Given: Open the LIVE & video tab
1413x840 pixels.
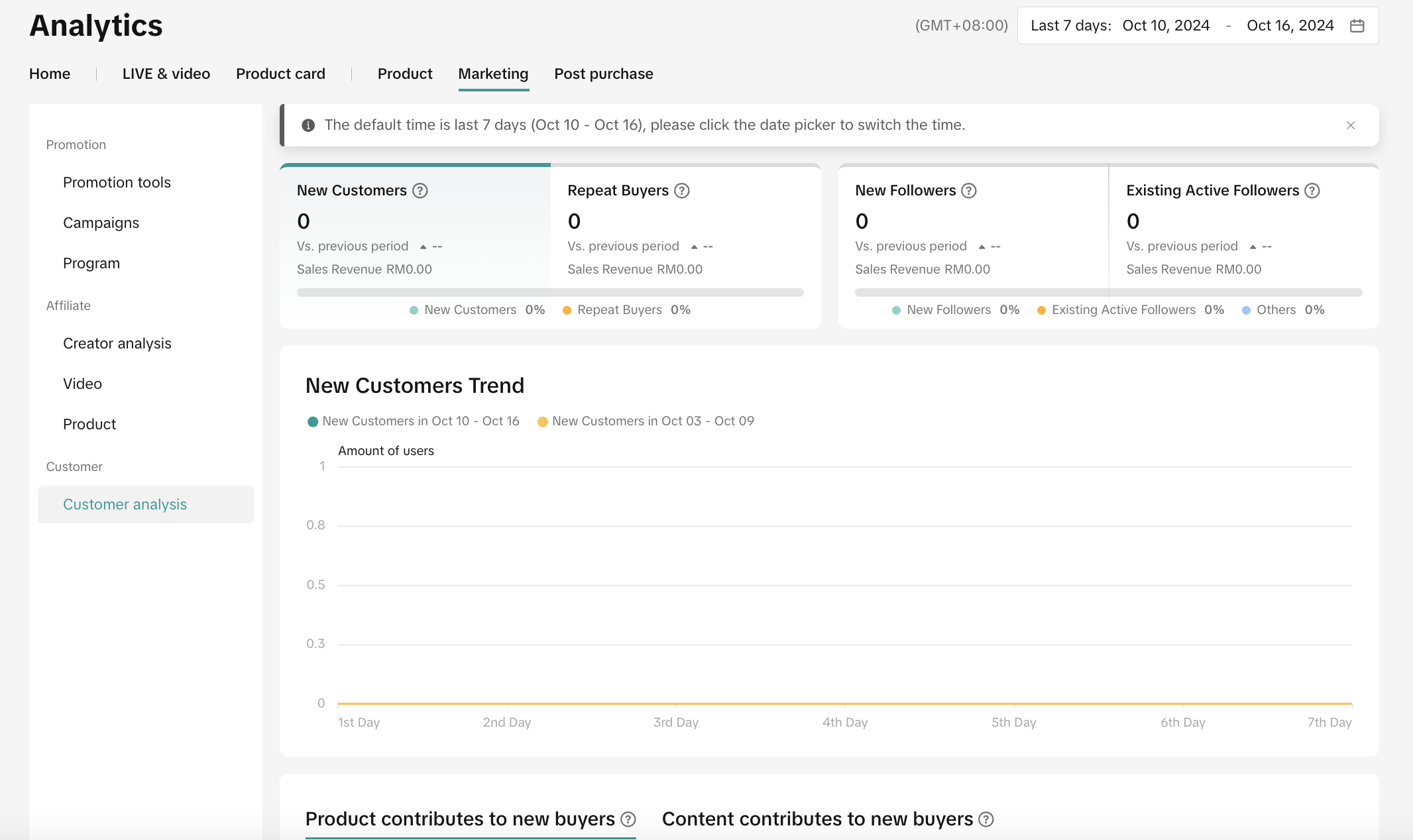Looking at the screenshot, I should (x=166, y=74).
